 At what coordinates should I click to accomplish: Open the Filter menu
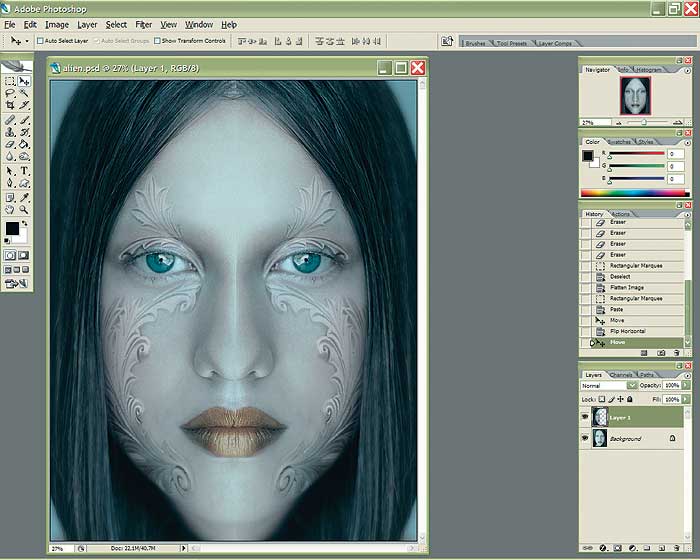(143, 25)
